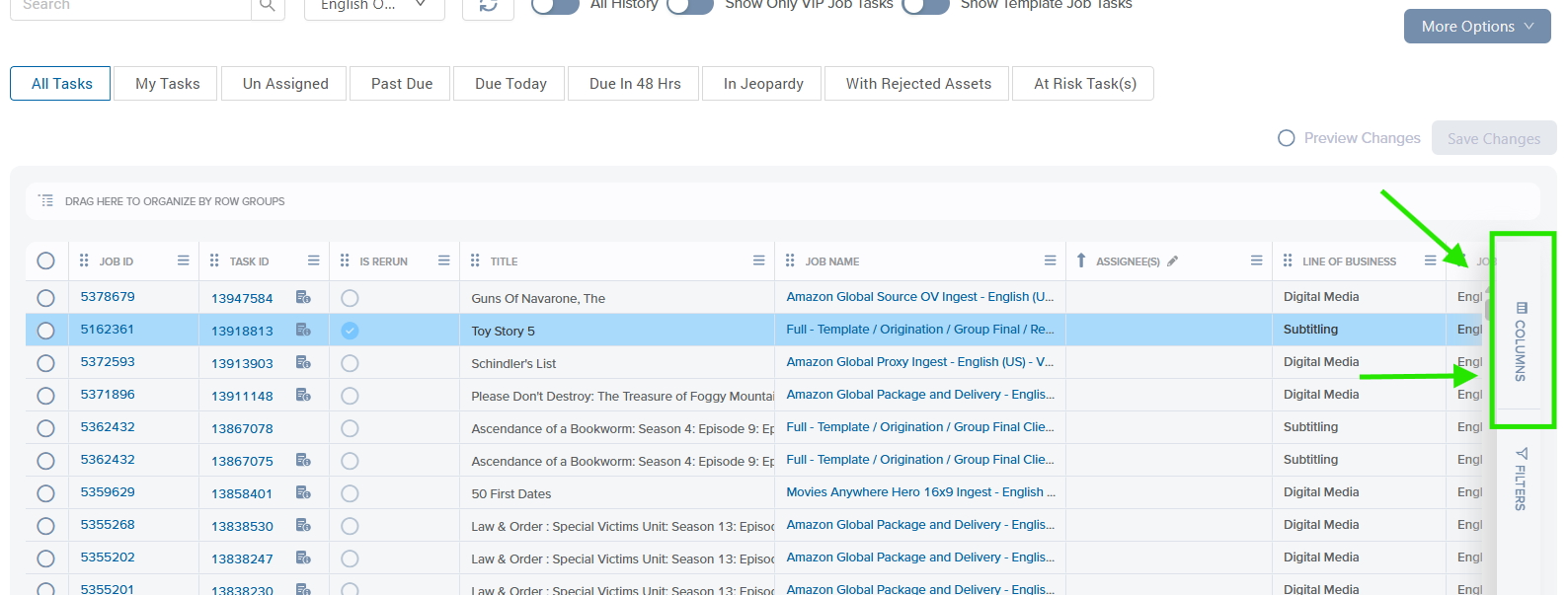Click task document icon for task 13838247
Screen dimensions: 1568x595
point(303,558)
